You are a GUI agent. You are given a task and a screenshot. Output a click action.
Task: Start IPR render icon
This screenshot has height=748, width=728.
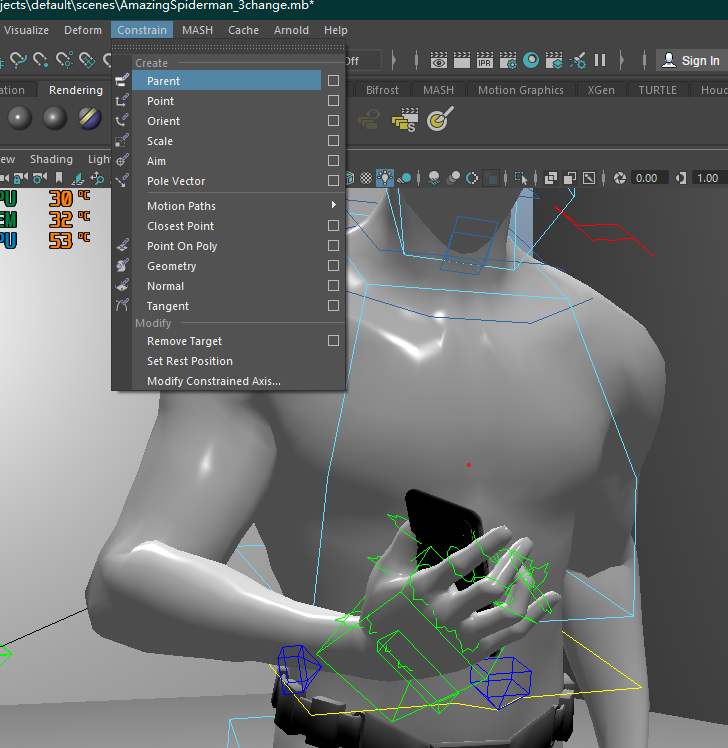(484, 61)
